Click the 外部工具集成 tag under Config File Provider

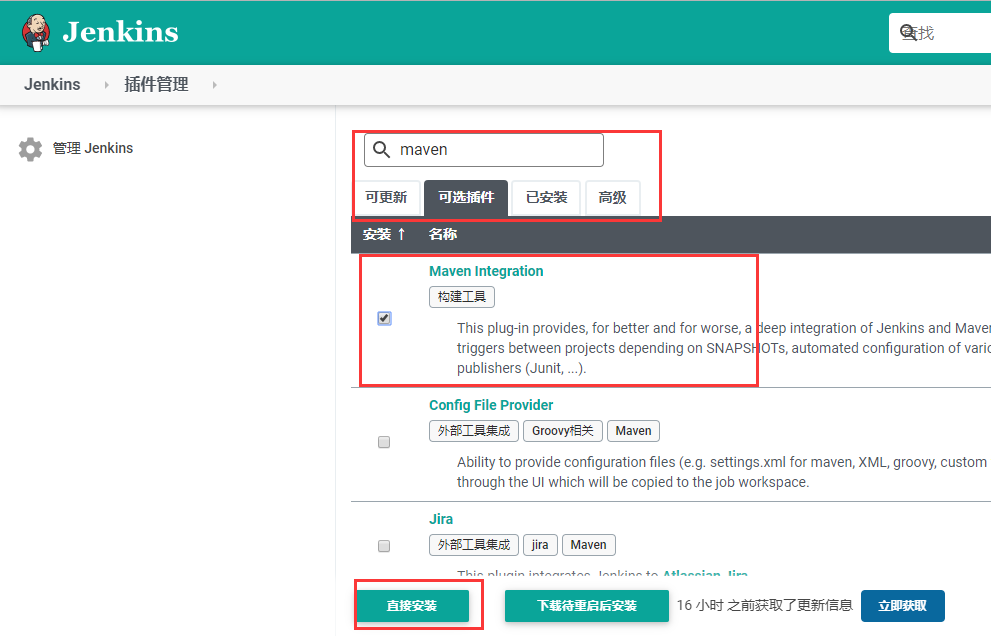(x=474, y=431)
